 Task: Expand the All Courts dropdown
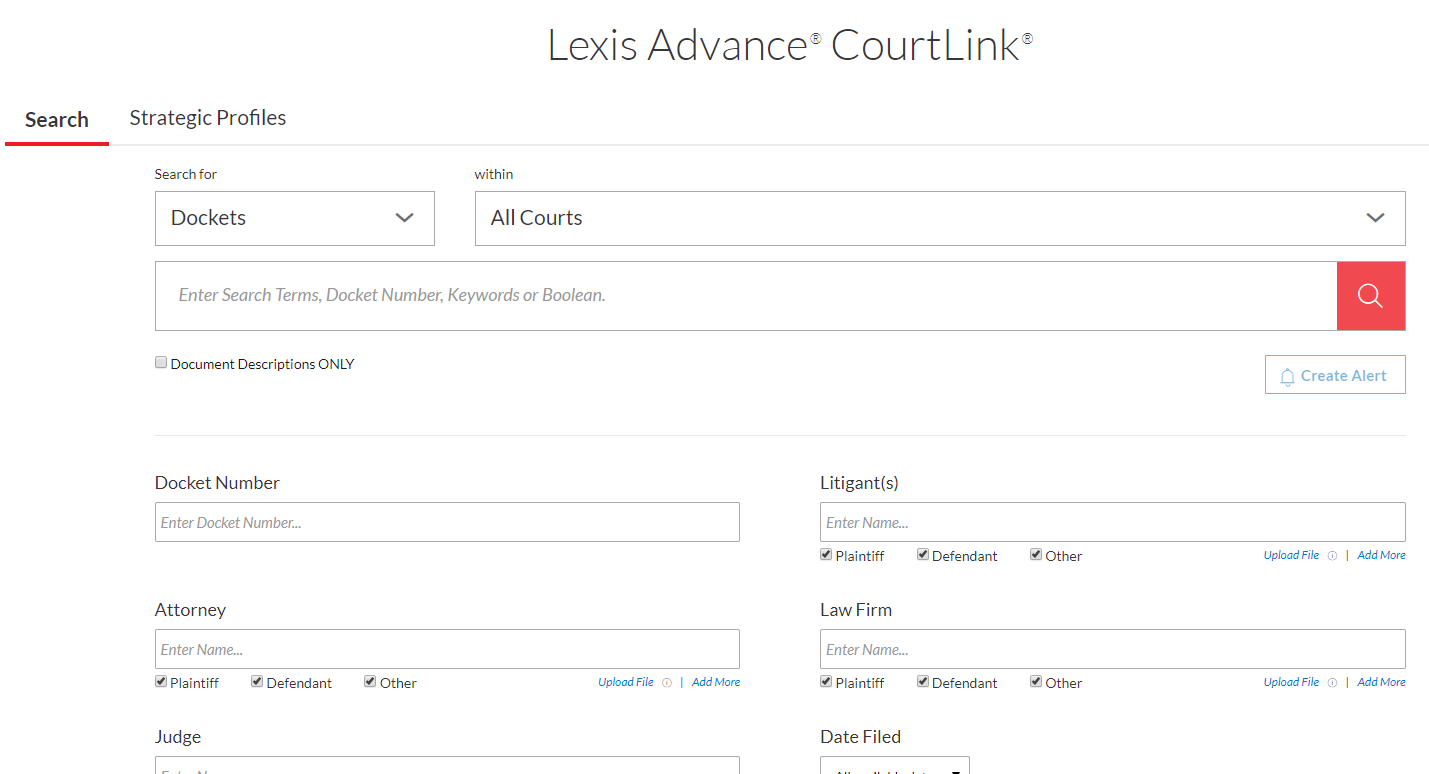(940, 218)
